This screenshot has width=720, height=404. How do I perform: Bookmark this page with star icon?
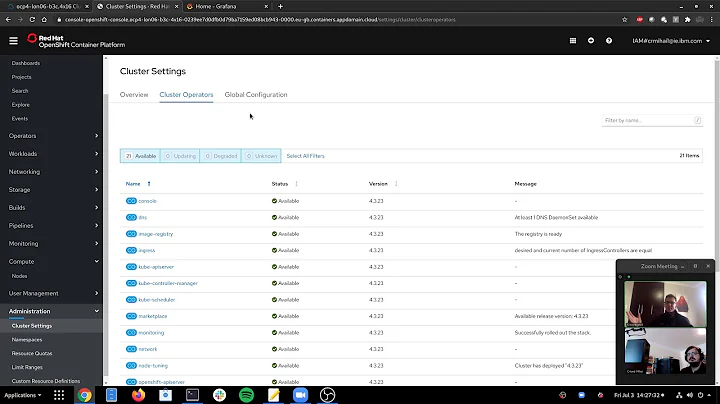tap(624, 20)
